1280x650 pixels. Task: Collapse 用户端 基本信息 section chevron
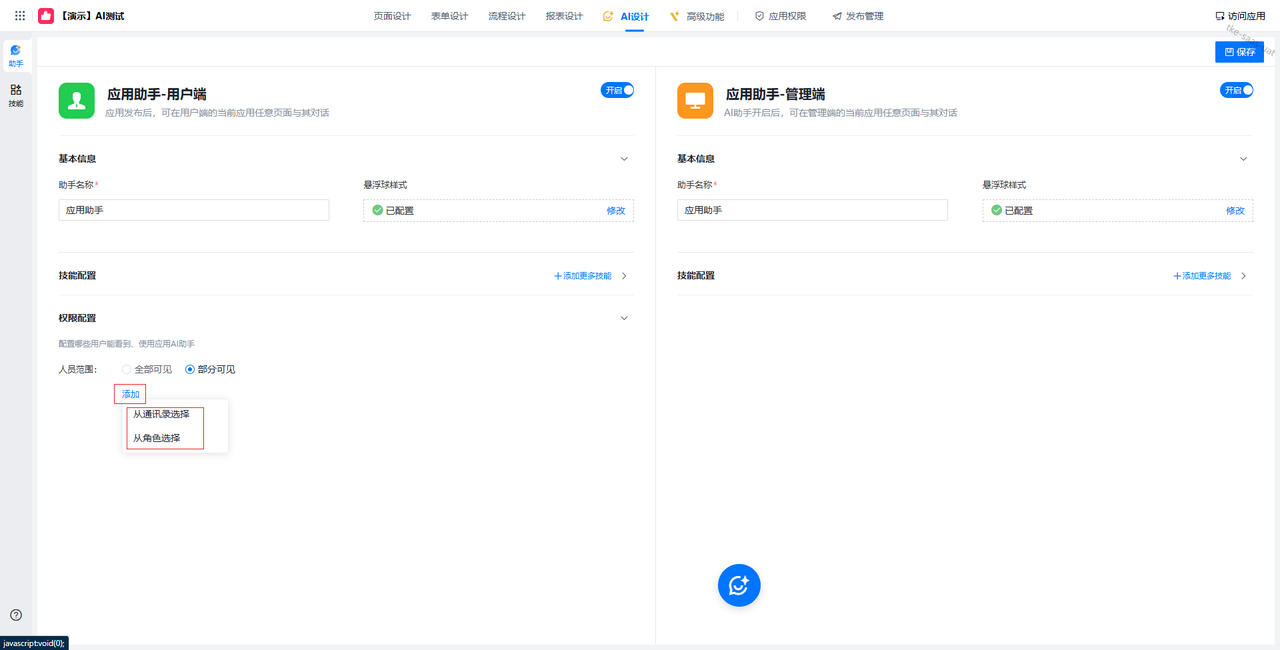[624, 159]
